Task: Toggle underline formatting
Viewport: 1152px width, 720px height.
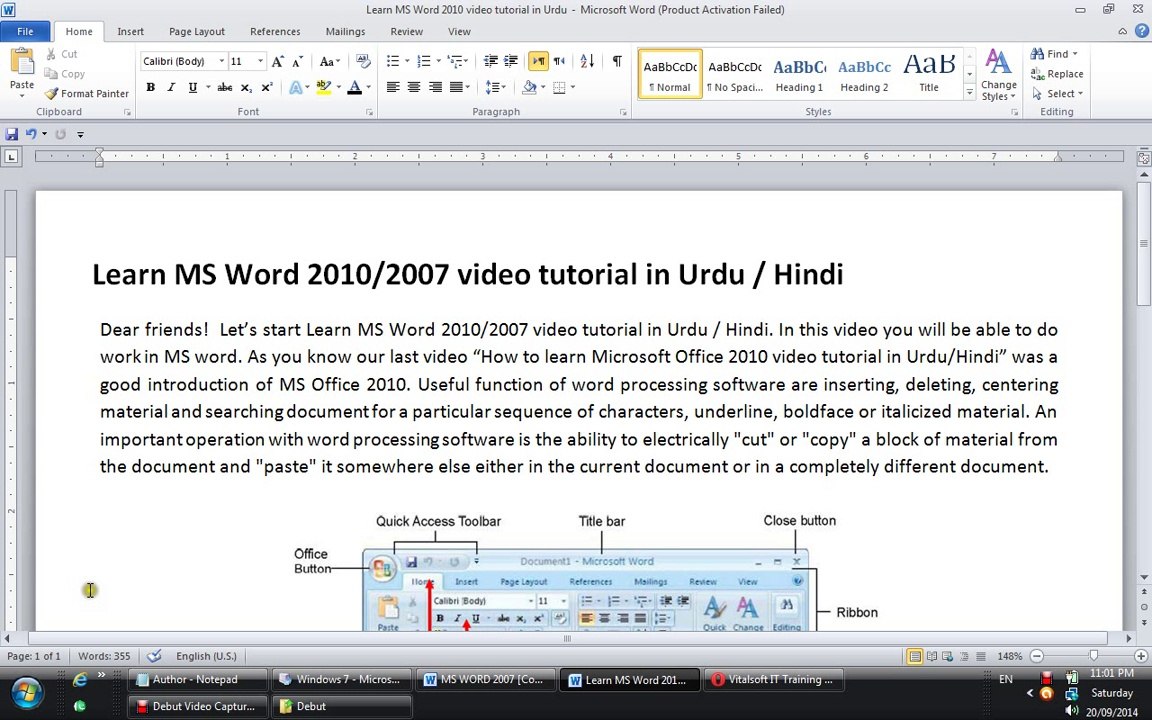Action: (192, 87)
